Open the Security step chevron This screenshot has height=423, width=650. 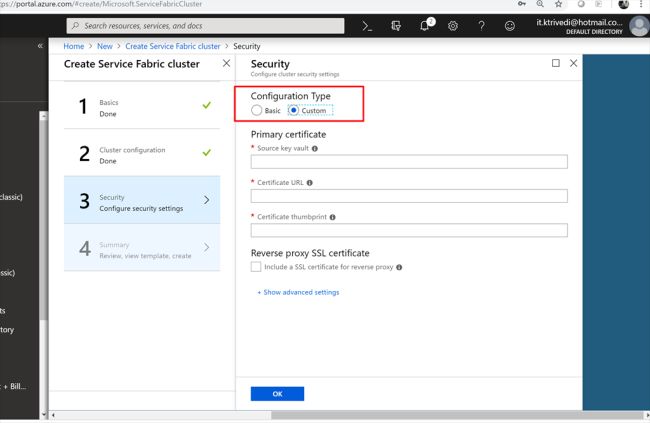pos(206,200)
